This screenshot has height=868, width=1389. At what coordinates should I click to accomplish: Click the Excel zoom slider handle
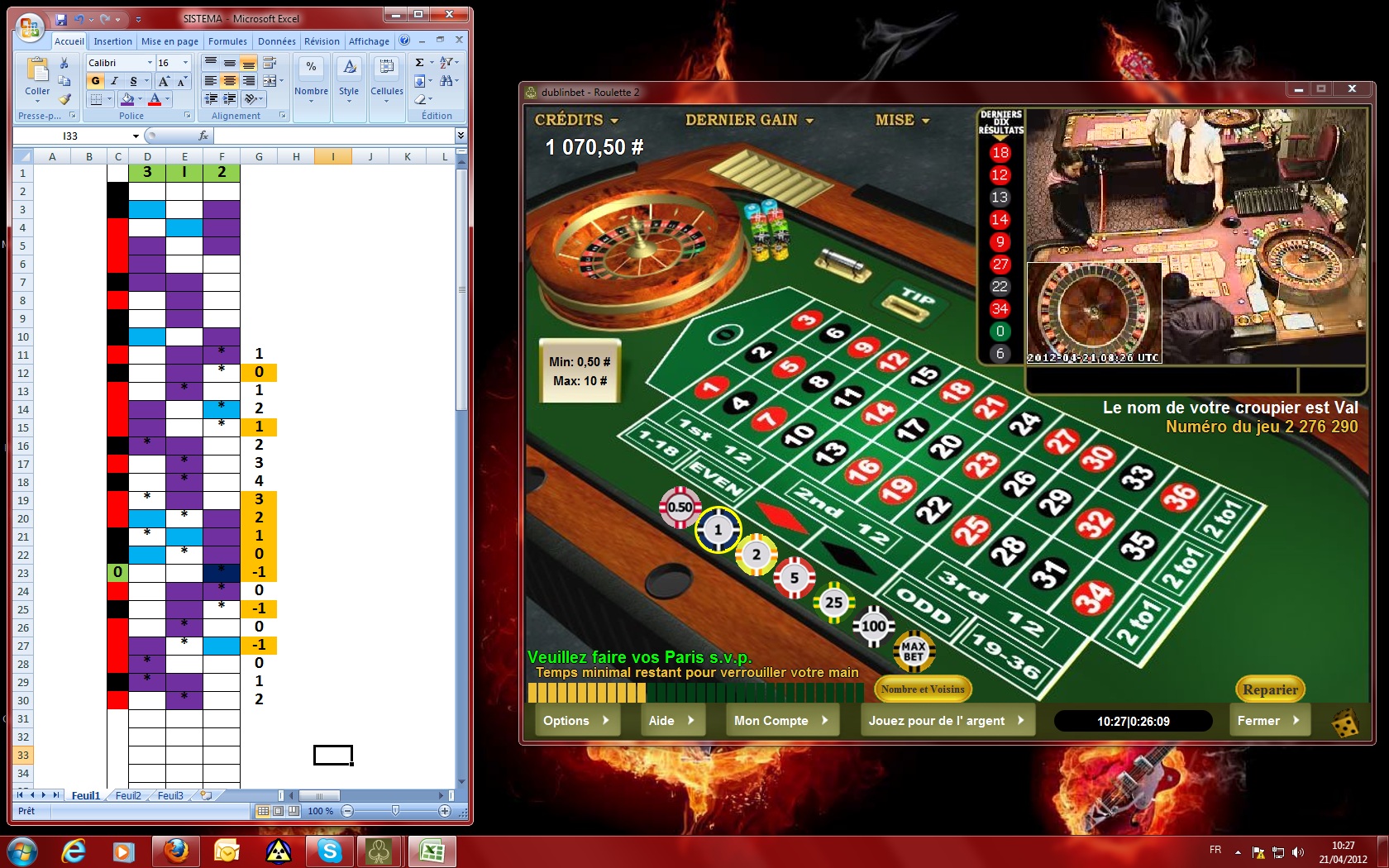coord(395,811)
